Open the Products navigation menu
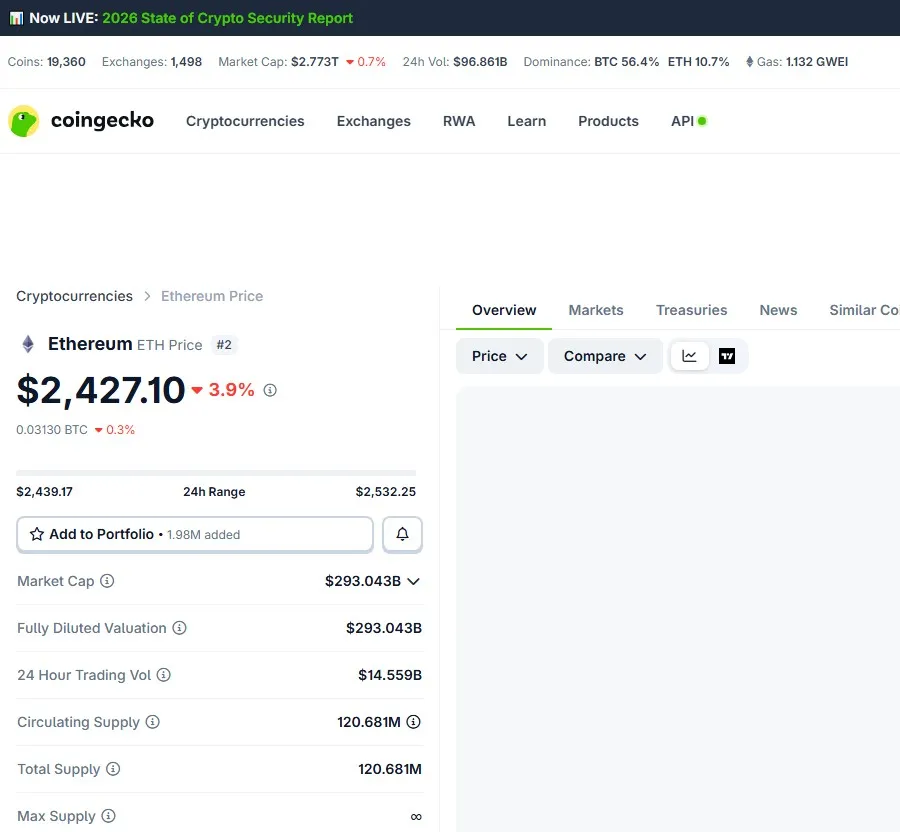The width and height of the screenshot is (900, 832). [x=608, y=121]
